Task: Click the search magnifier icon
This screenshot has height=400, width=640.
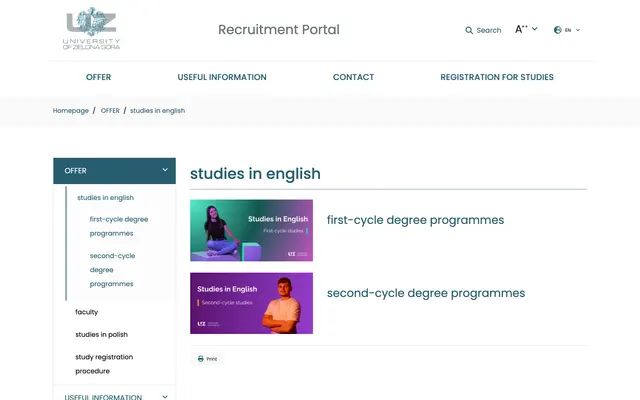Action: click(x=469, y=30)
